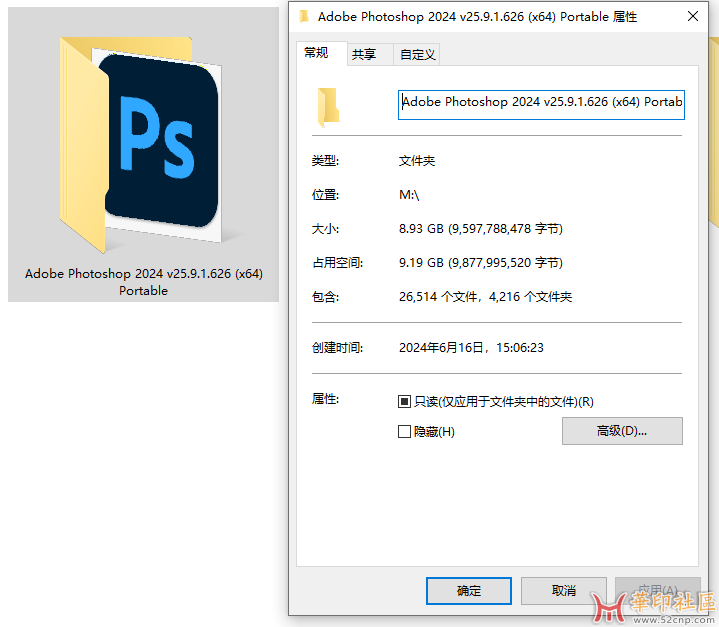The image size is (719, 627).
Task: Click the 属性: label
Action: 325,399
